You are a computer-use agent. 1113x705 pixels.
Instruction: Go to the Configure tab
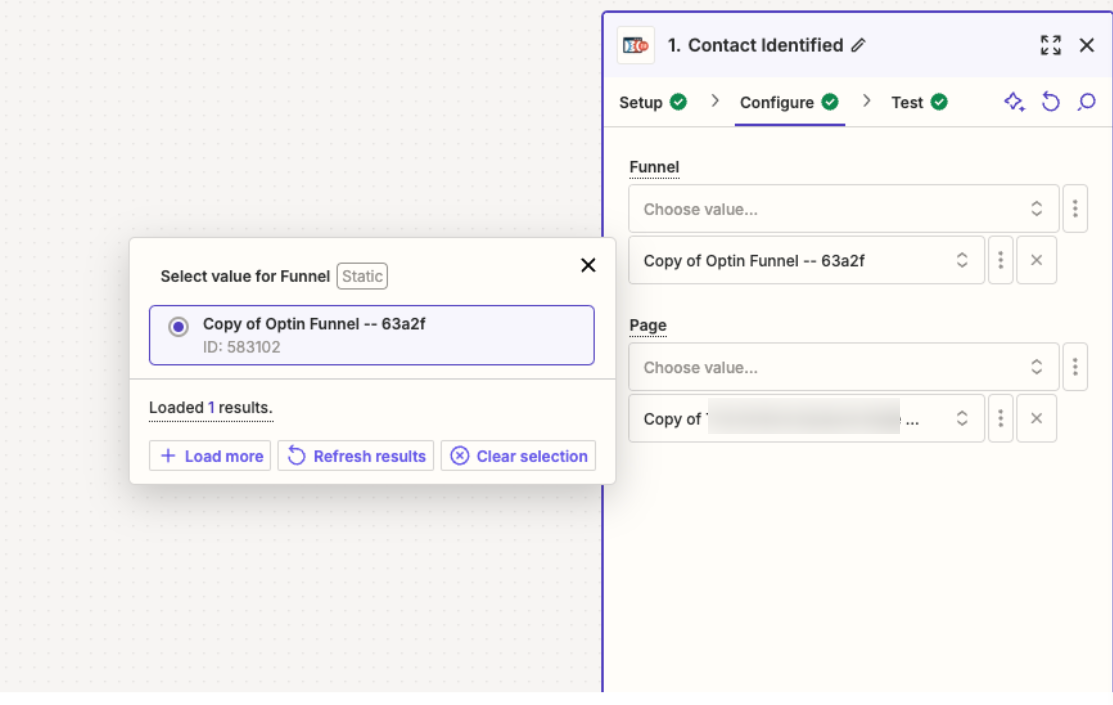(x=788, y=102)
